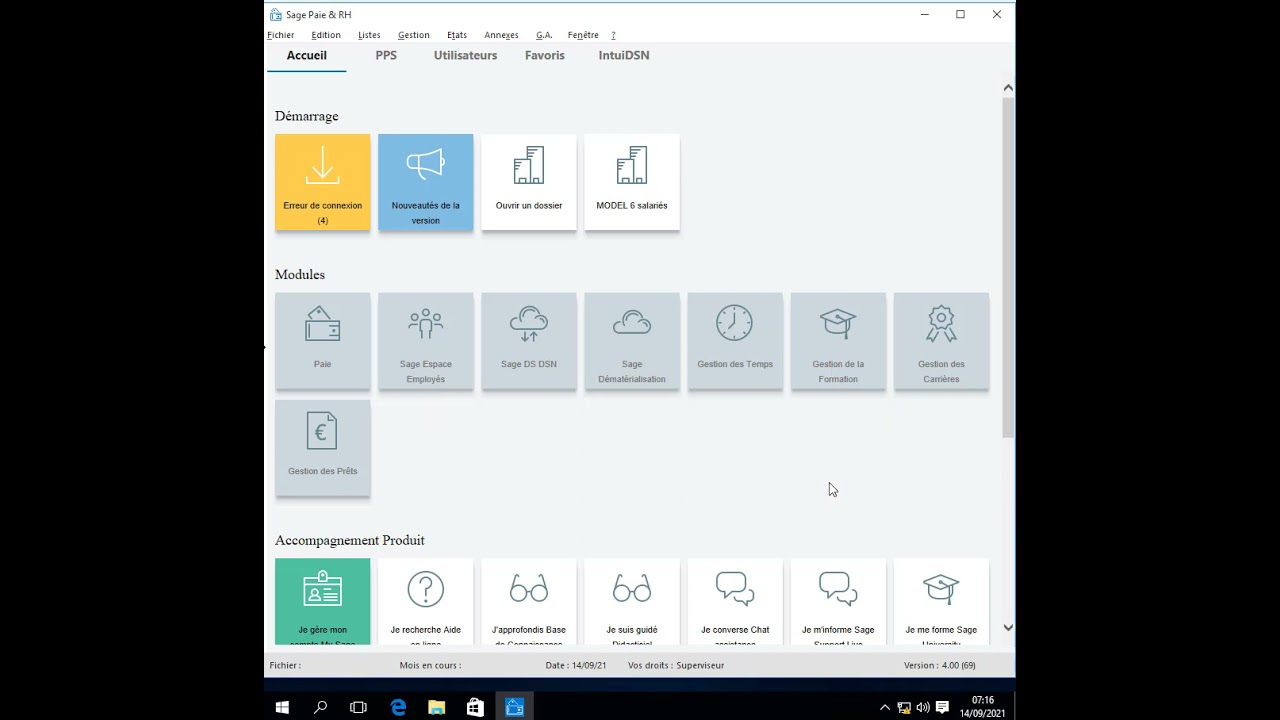Switch to the IntuiDSN tab
Screen dimensions: 1280x720
click(x=624, y=56)
